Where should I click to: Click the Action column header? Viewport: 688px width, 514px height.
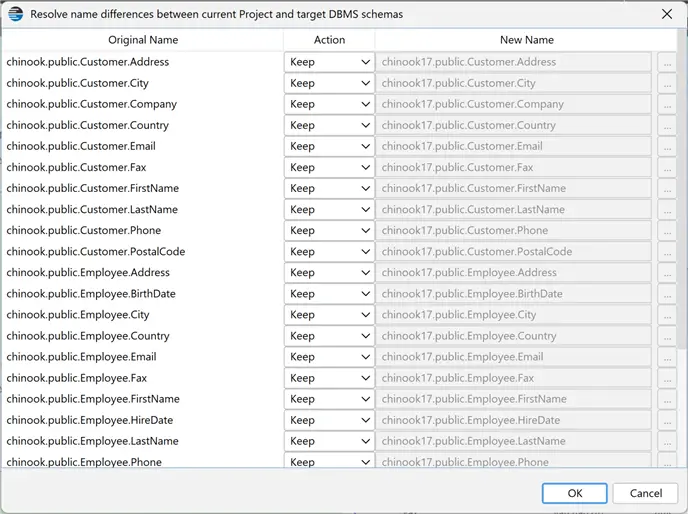coord(329,40)
